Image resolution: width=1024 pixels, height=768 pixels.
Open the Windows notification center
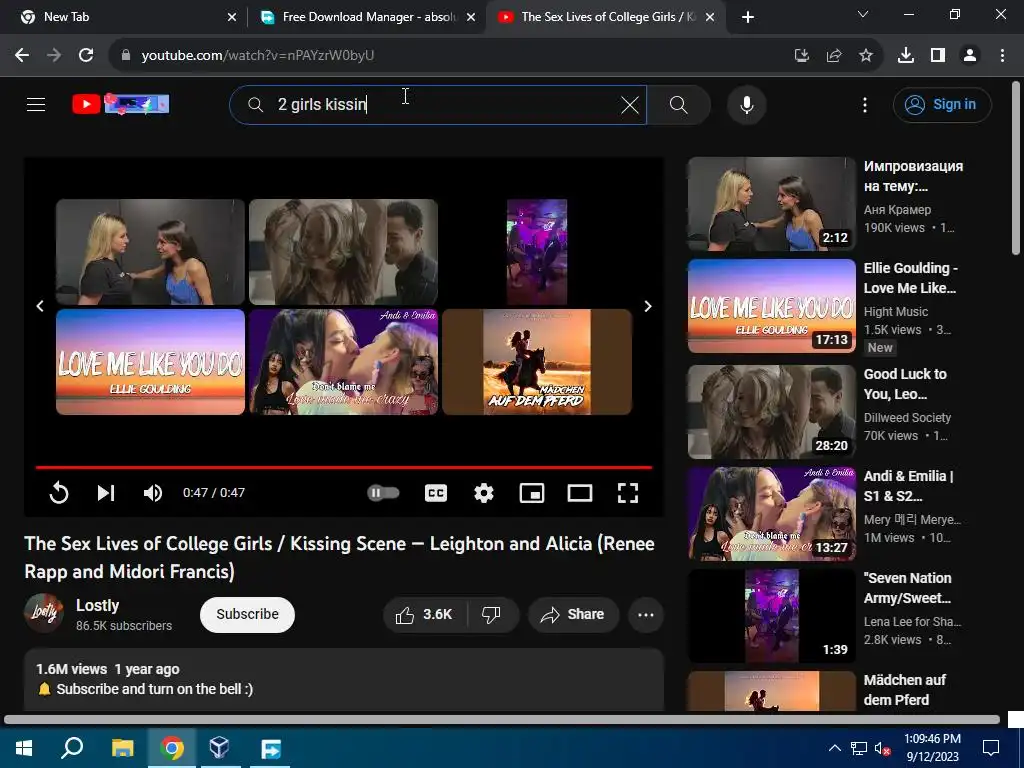coord(991,748)
